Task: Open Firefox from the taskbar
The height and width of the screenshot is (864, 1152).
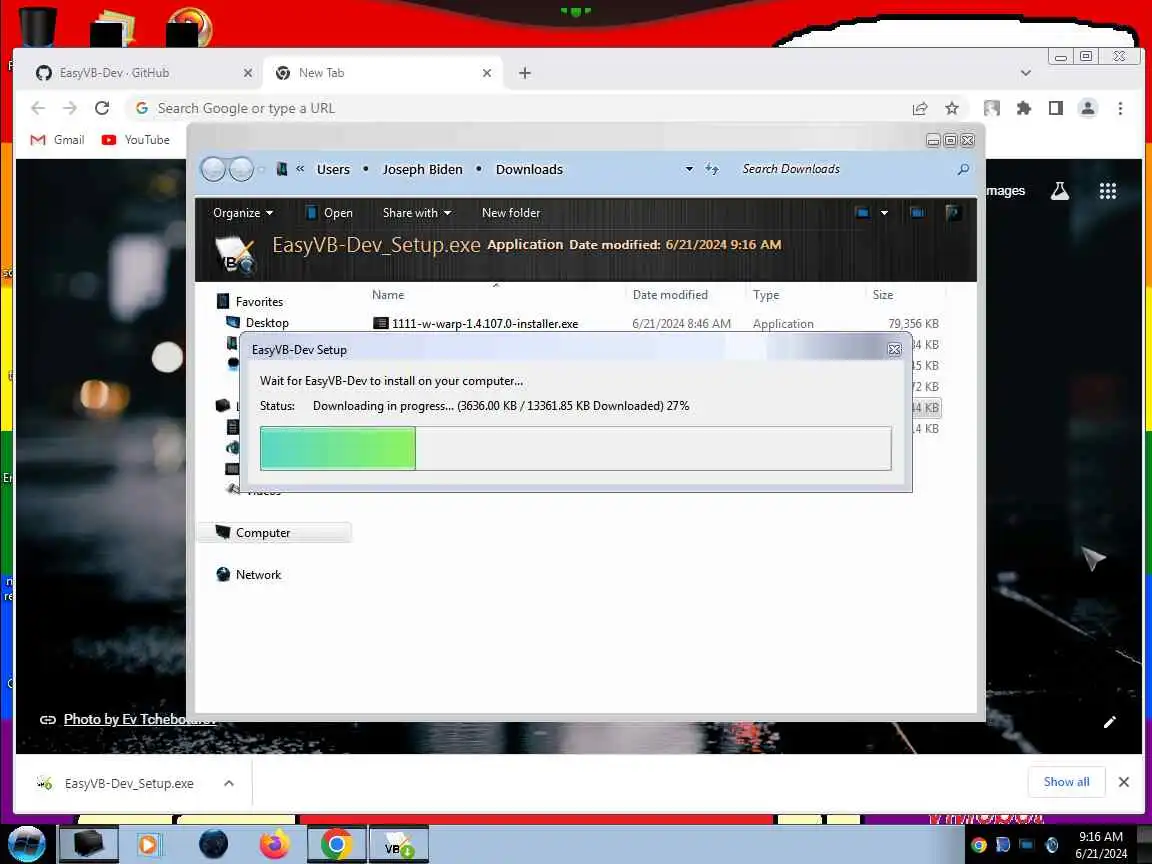Action: click(x=274, y=845)
